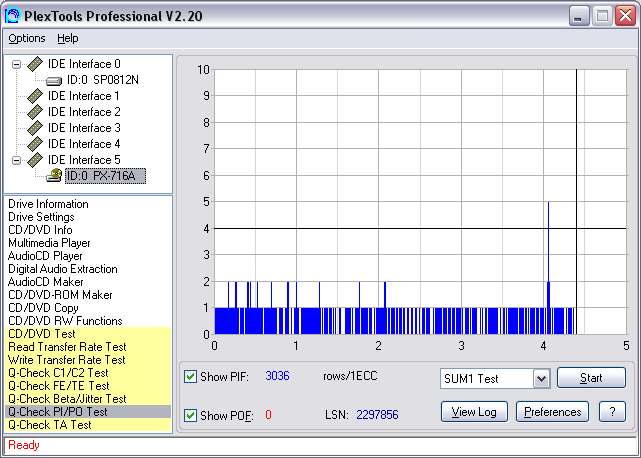Click the PlexTools title bar app icon
Image resolution: width=641 pixels, height=458 pixels.
click(x=12, y=16)
